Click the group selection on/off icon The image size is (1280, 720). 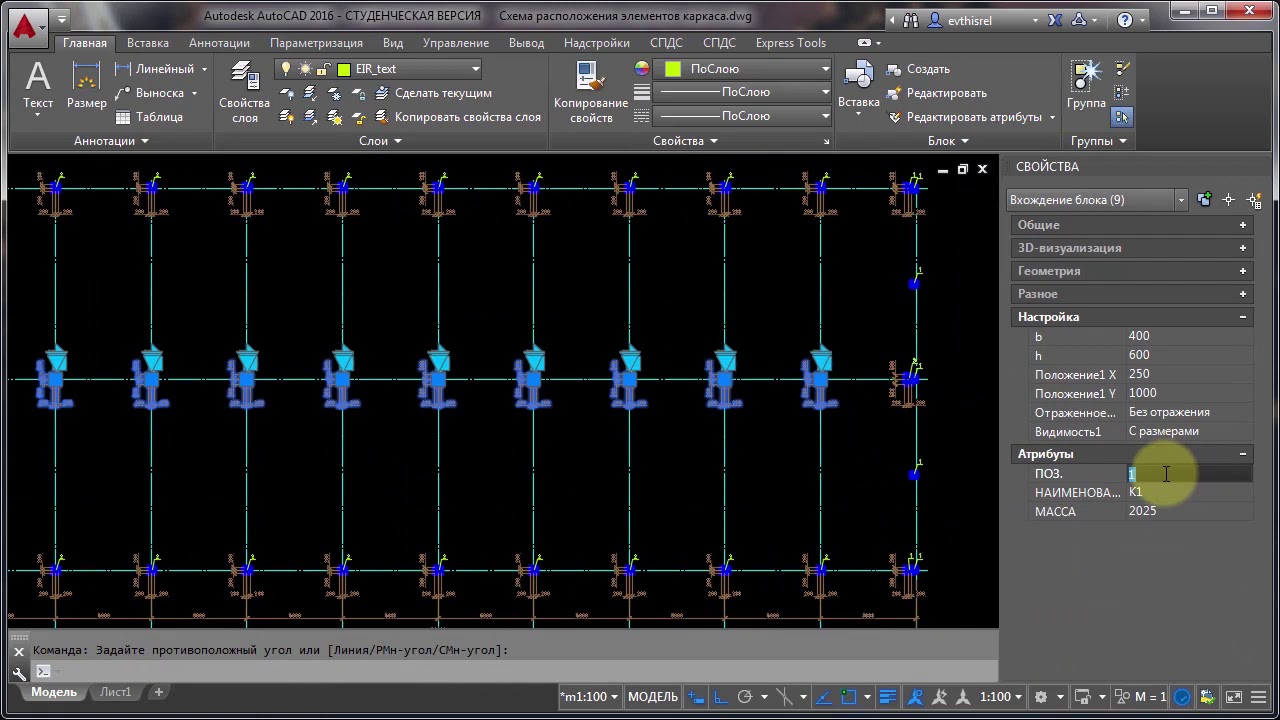click(1121, 117)
